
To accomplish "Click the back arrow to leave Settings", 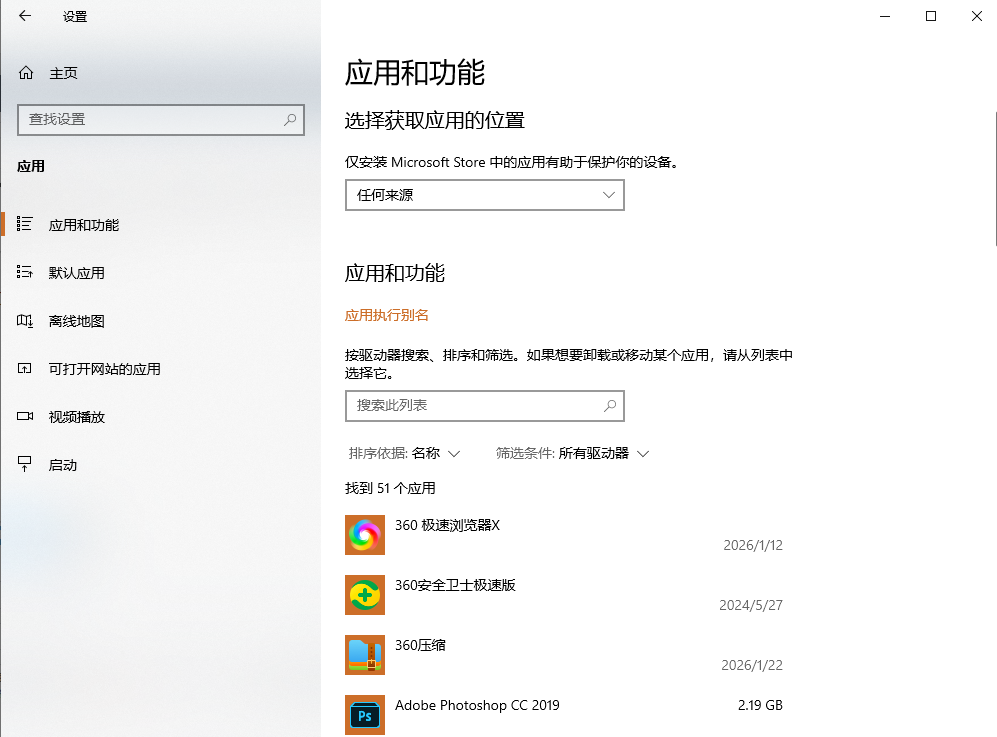I will 22,16.
